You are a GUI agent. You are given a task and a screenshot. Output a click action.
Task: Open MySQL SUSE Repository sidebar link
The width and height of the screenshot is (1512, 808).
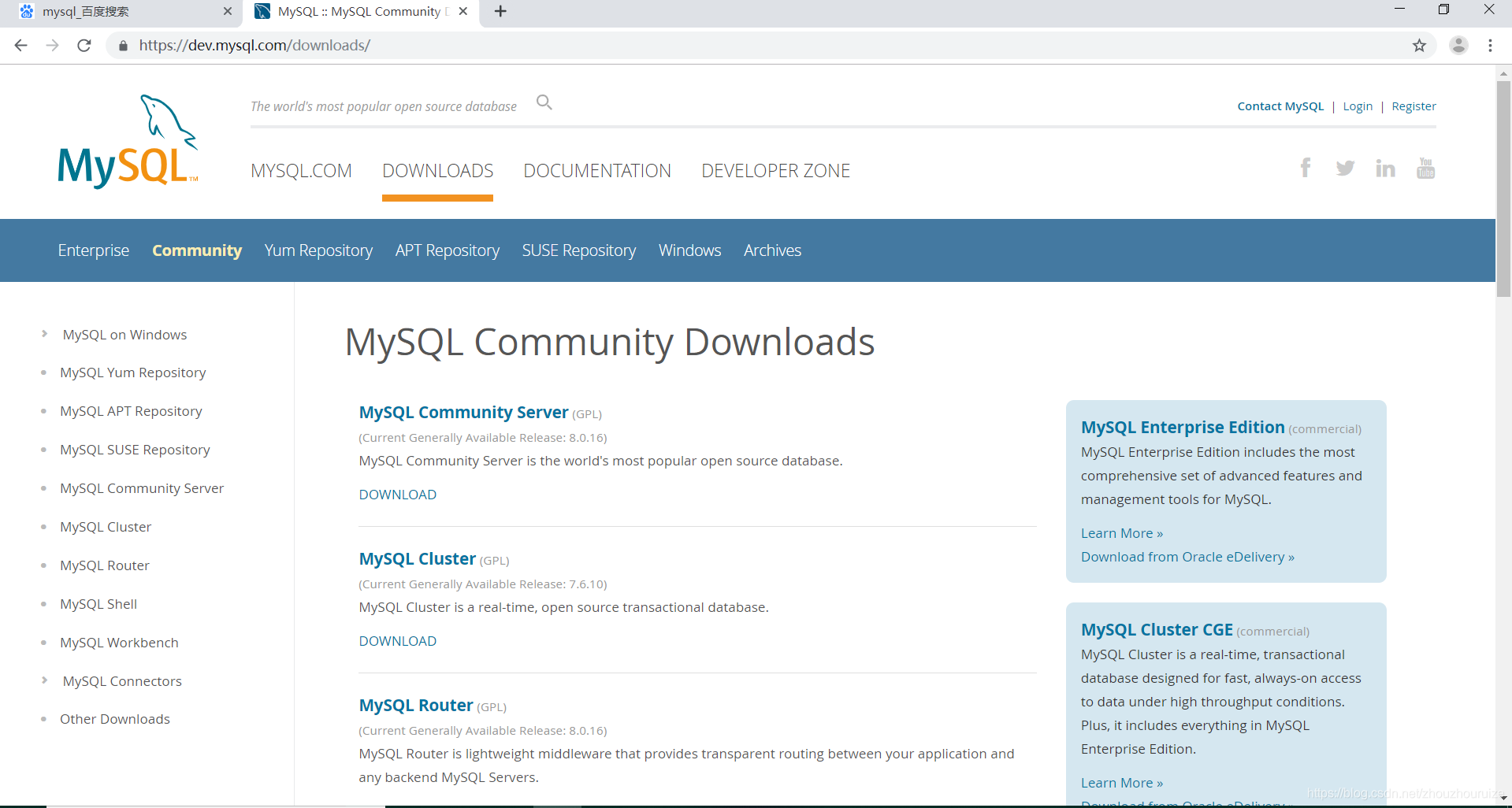135,450
